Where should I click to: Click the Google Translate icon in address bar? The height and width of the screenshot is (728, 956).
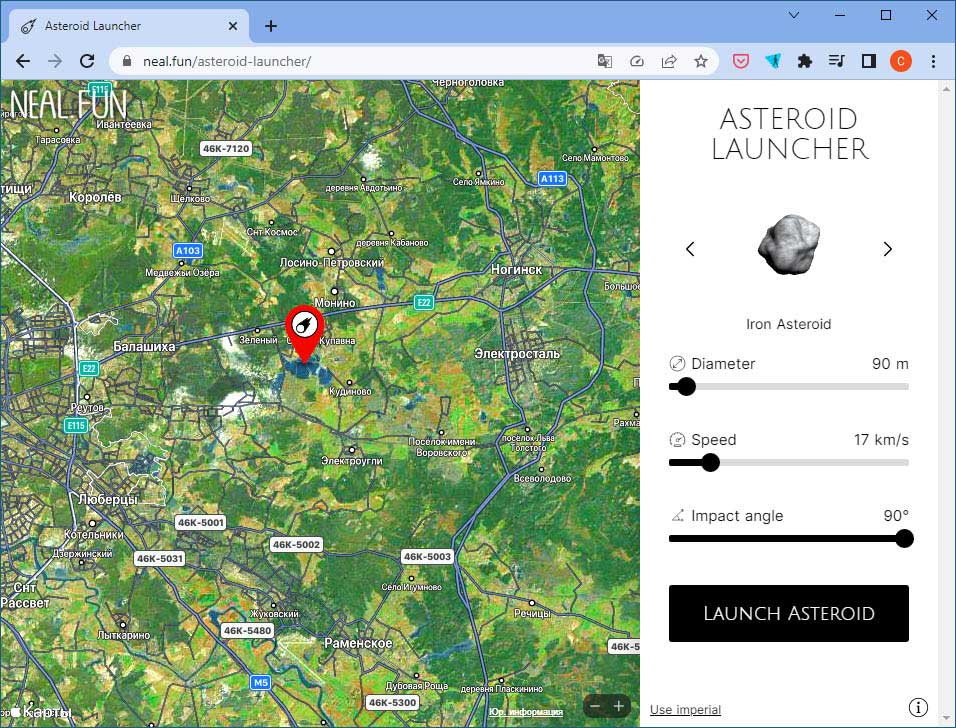coord(605,61)
